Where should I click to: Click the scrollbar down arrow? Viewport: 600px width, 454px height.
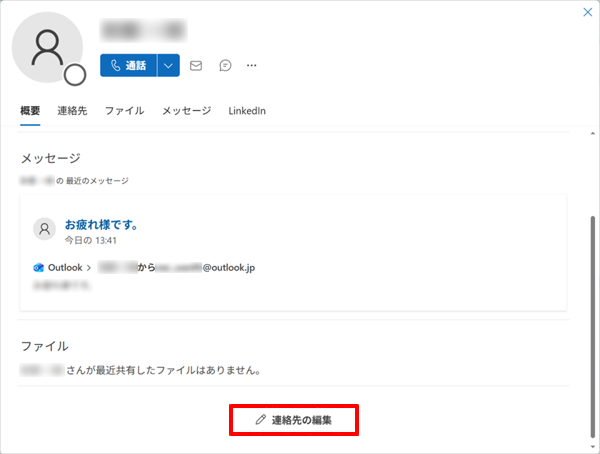(x=593, y=447)
